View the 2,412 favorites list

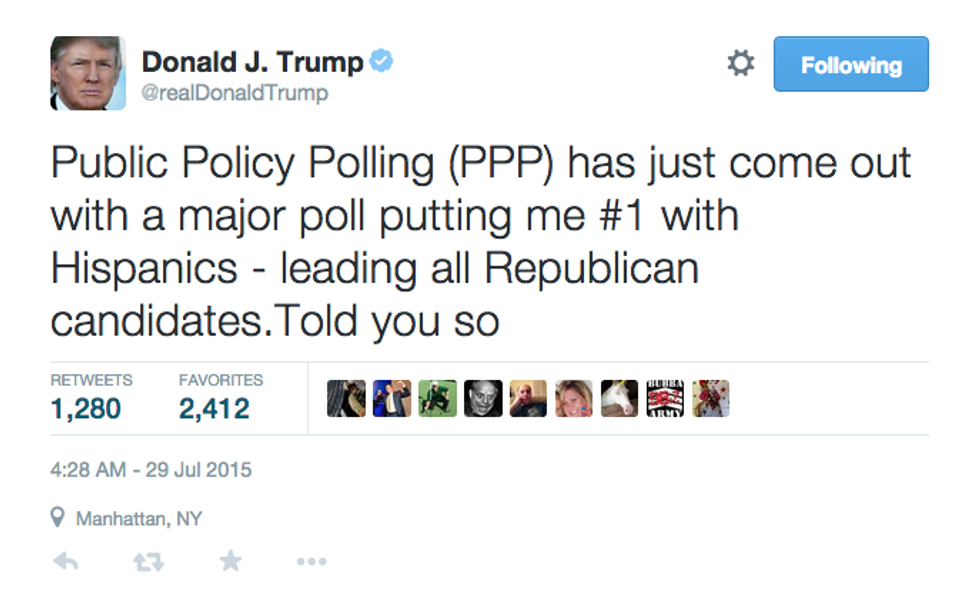[221, 398]
